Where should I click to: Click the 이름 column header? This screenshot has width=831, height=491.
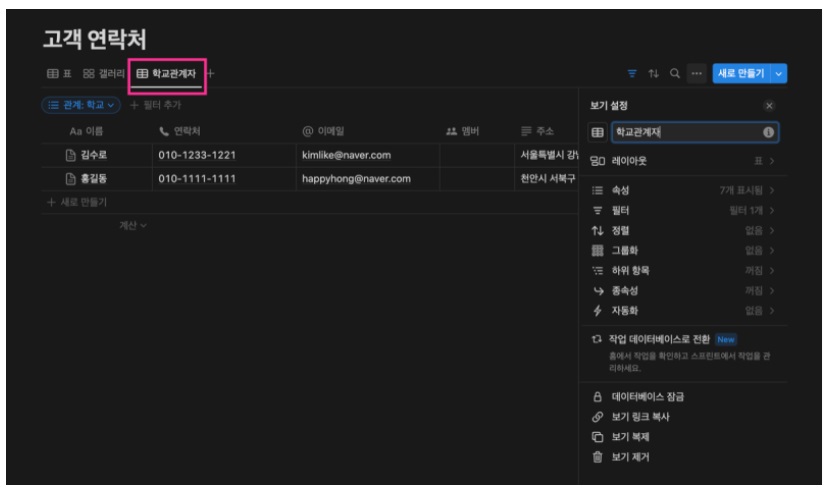[86, 131]
